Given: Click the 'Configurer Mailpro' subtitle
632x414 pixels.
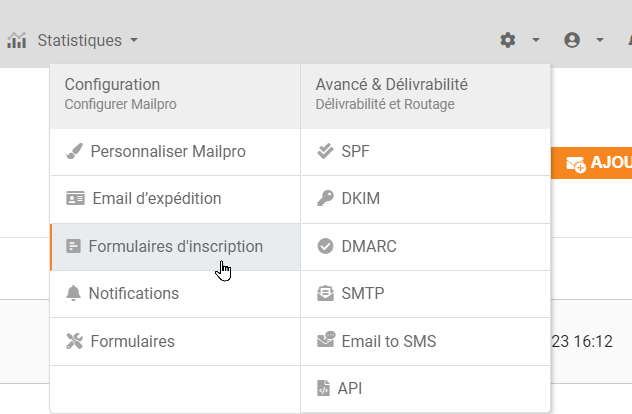Looking at the screenshot, I should pos(121,104).
